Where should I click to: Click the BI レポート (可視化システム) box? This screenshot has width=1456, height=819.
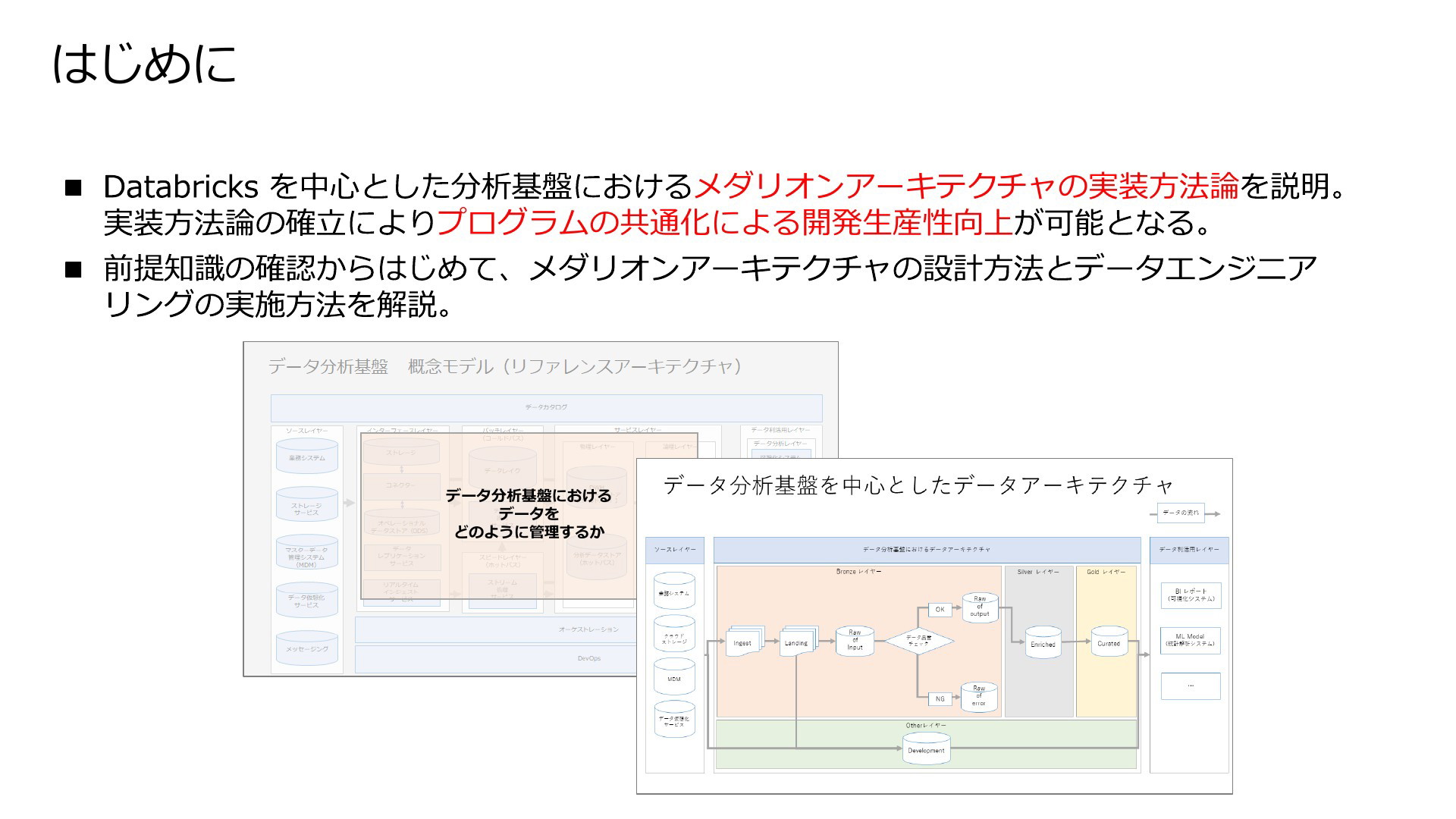1191,595
